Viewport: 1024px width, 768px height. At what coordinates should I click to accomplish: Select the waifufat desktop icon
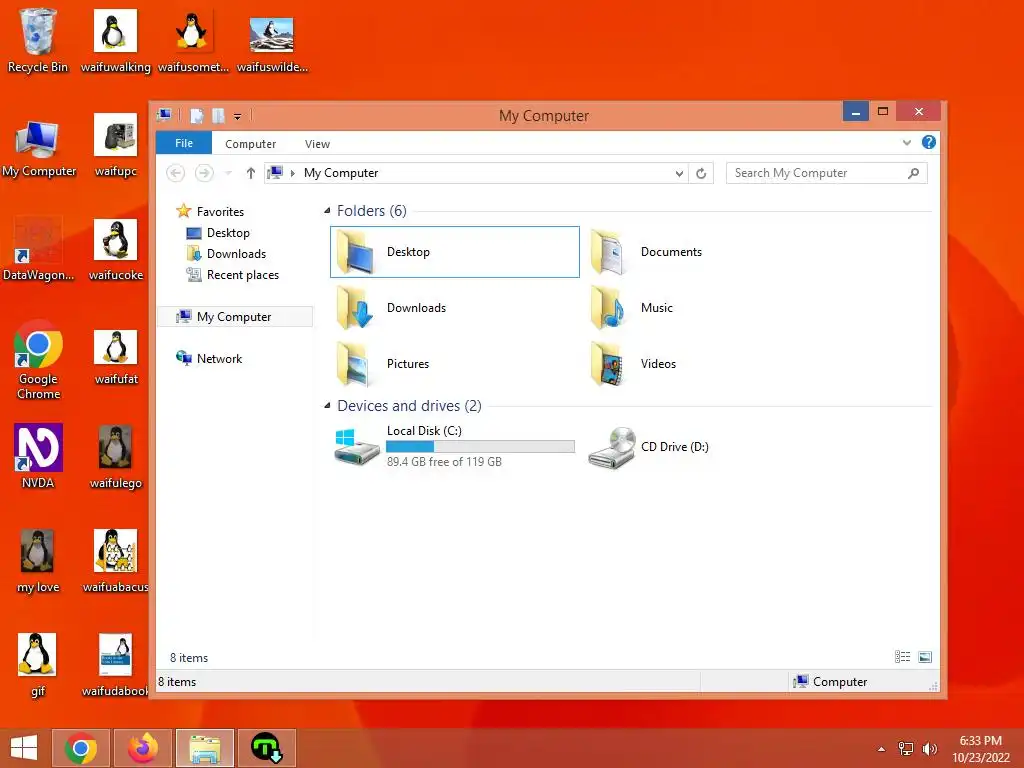[116, 357]
